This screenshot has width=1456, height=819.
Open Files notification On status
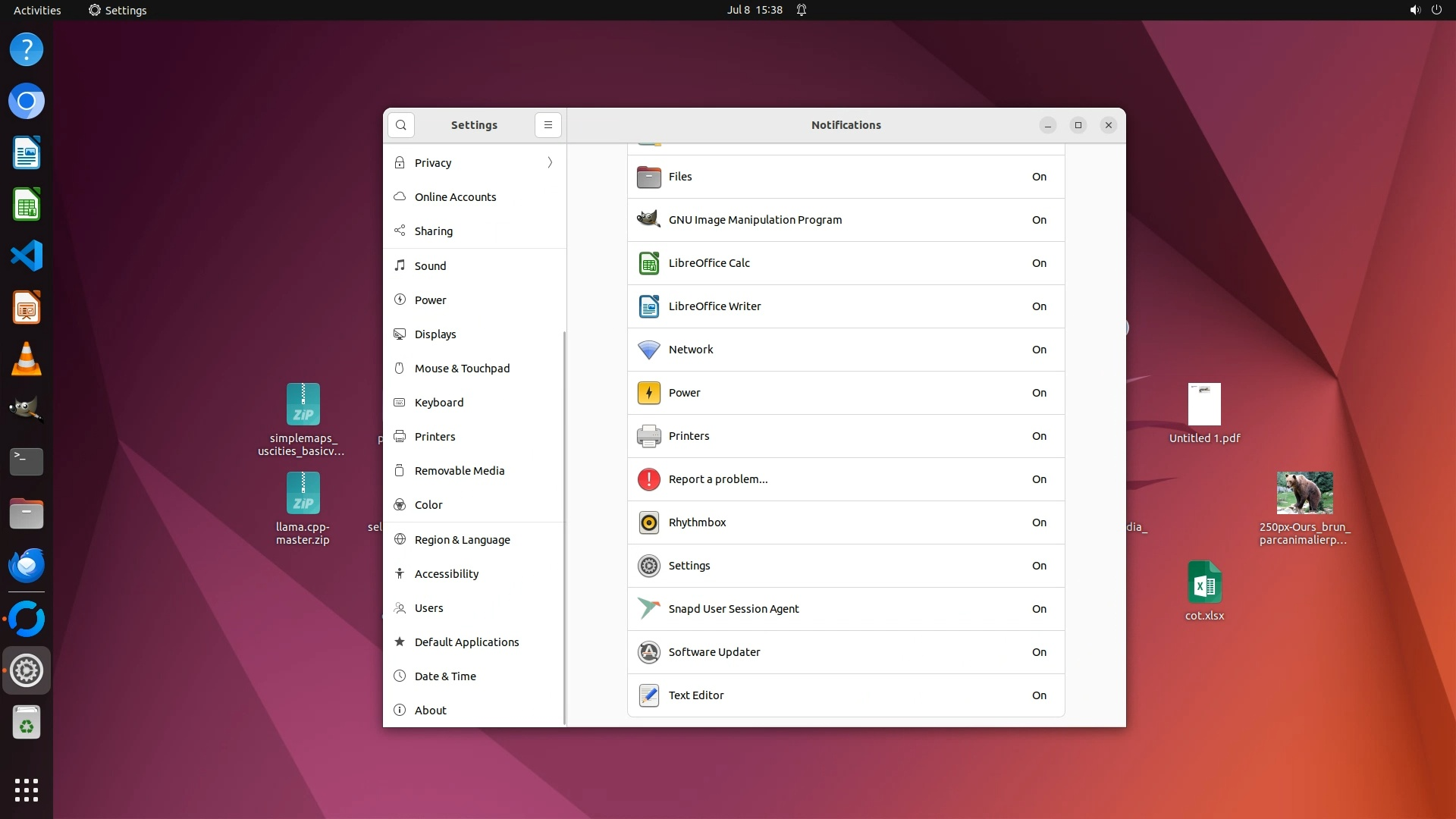click(1039, 177)
